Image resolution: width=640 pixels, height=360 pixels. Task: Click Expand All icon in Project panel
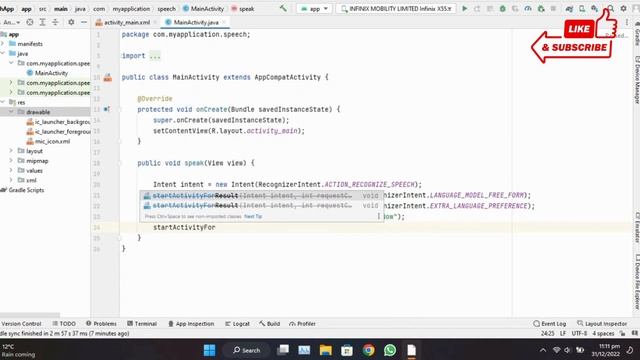[x=42, y=22]
